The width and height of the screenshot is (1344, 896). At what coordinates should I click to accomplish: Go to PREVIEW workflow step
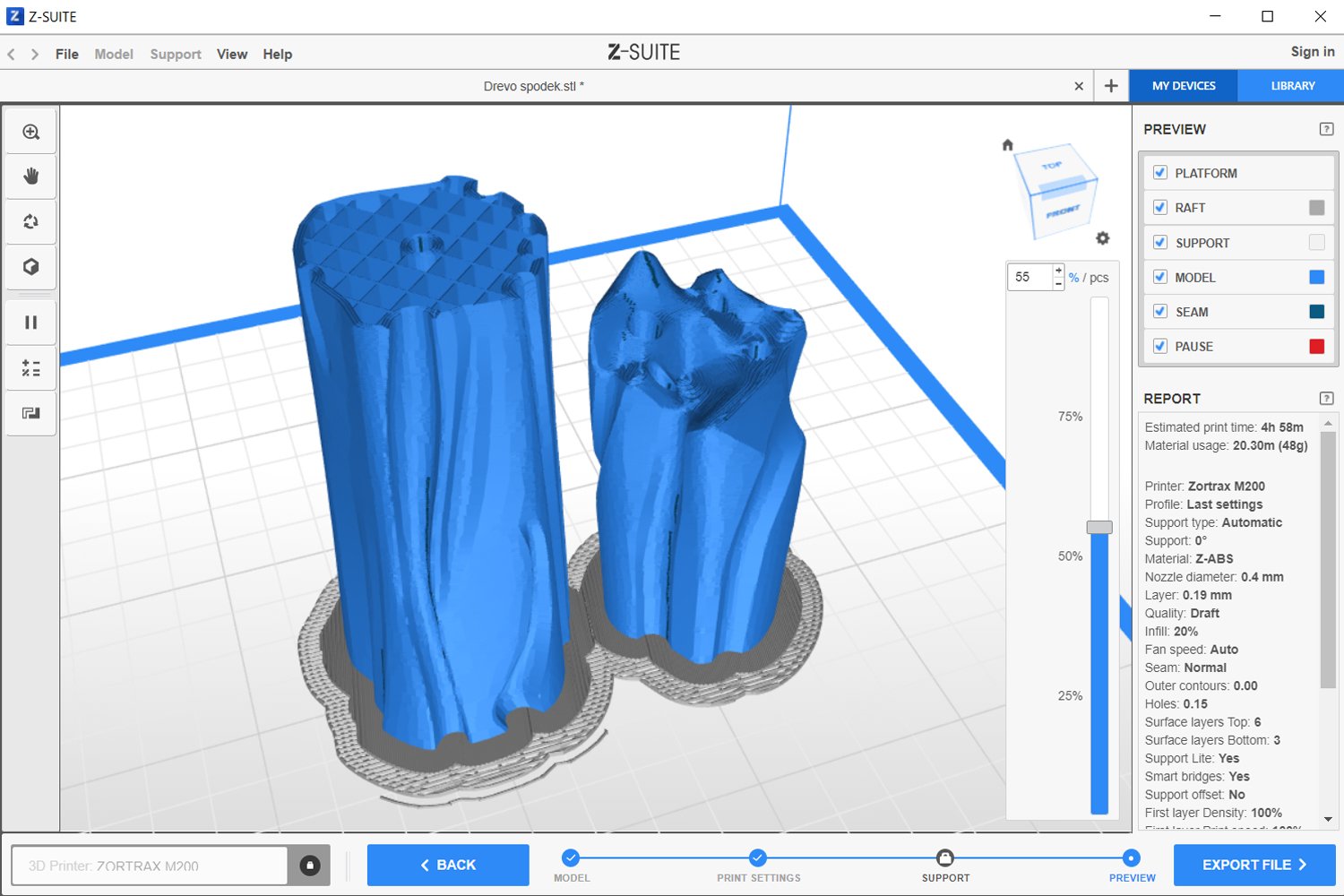coord(1132,865)
